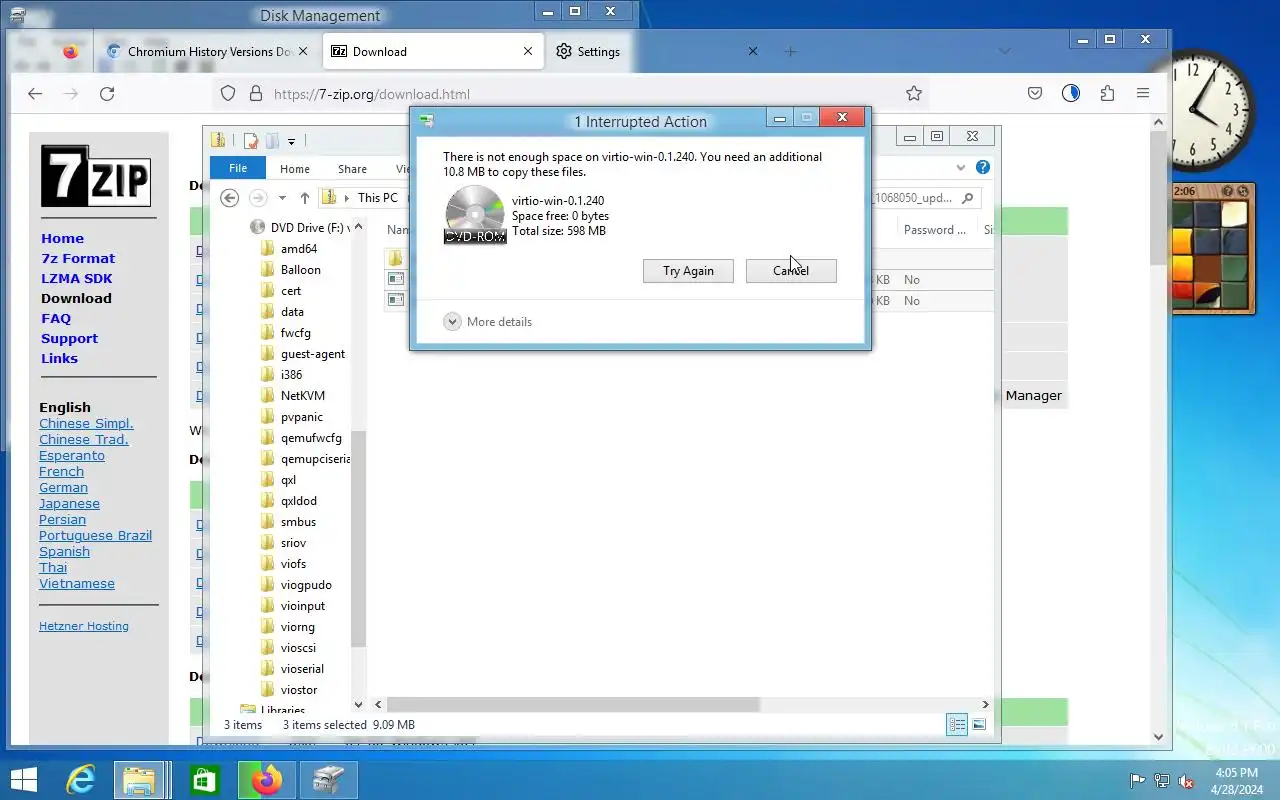Select the amd64 folder in tree
Viewport: 1280px width, 800px height.
[x=299, y=249]
